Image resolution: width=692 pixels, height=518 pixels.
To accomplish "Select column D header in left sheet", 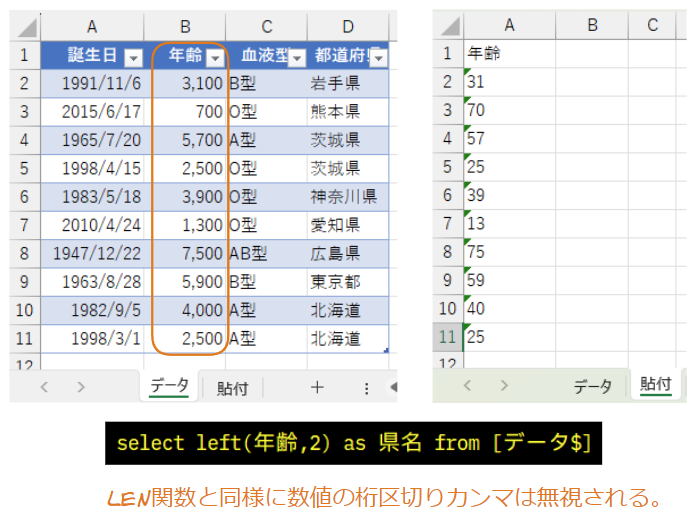I will (x=348, y=27).
